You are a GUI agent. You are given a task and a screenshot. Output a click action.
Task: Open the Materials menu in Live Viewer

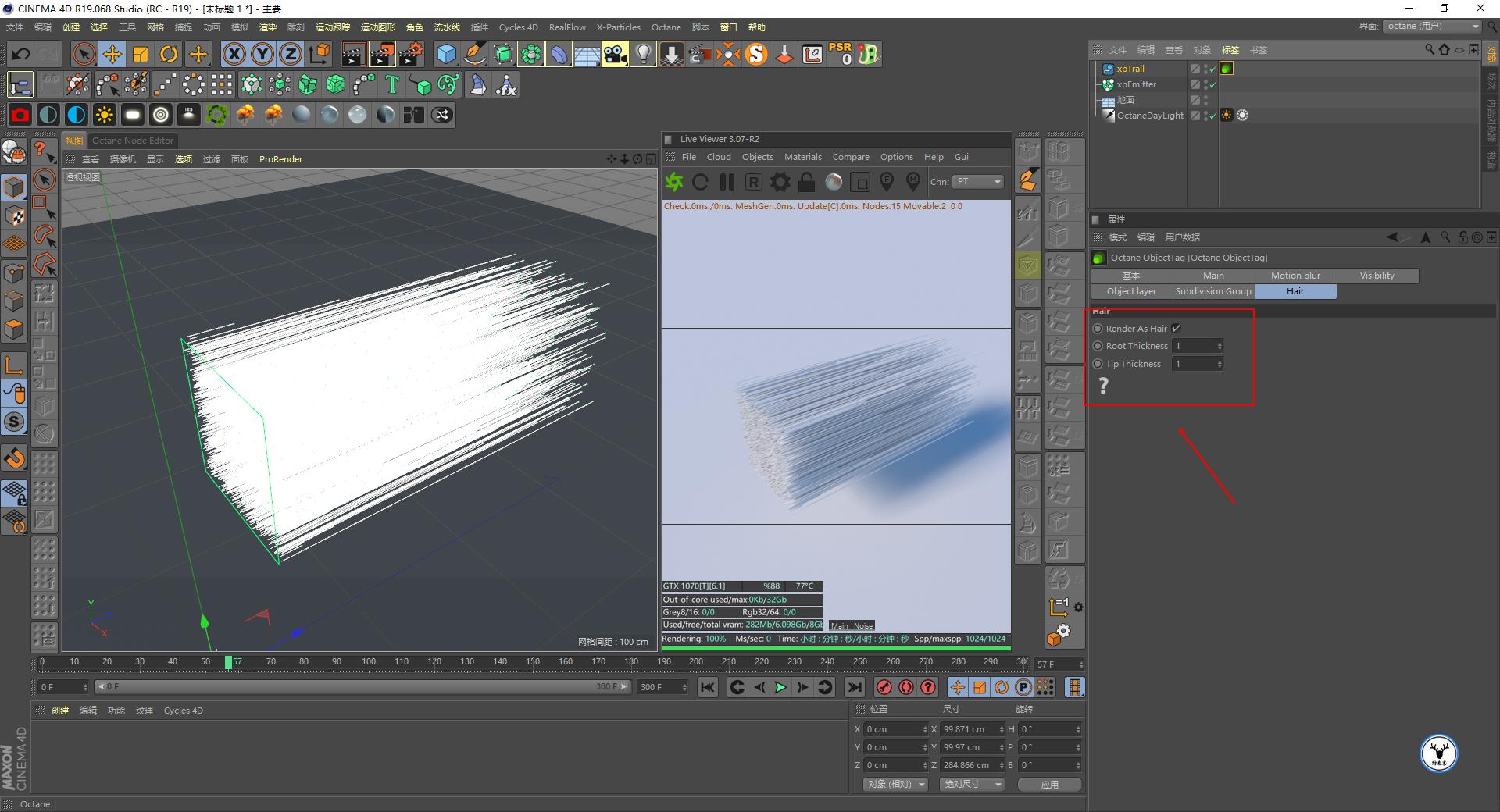(802, 157)
